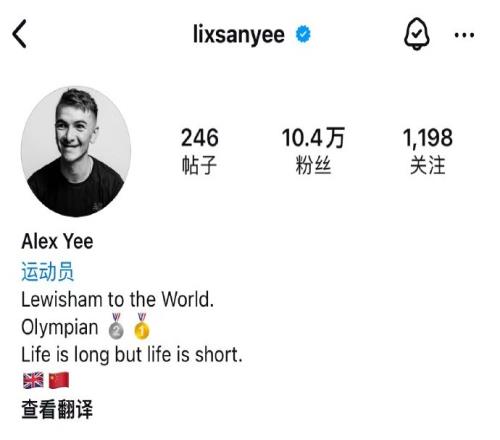
Task: Tap the back arrow icon
Action: tap(19, 34)
